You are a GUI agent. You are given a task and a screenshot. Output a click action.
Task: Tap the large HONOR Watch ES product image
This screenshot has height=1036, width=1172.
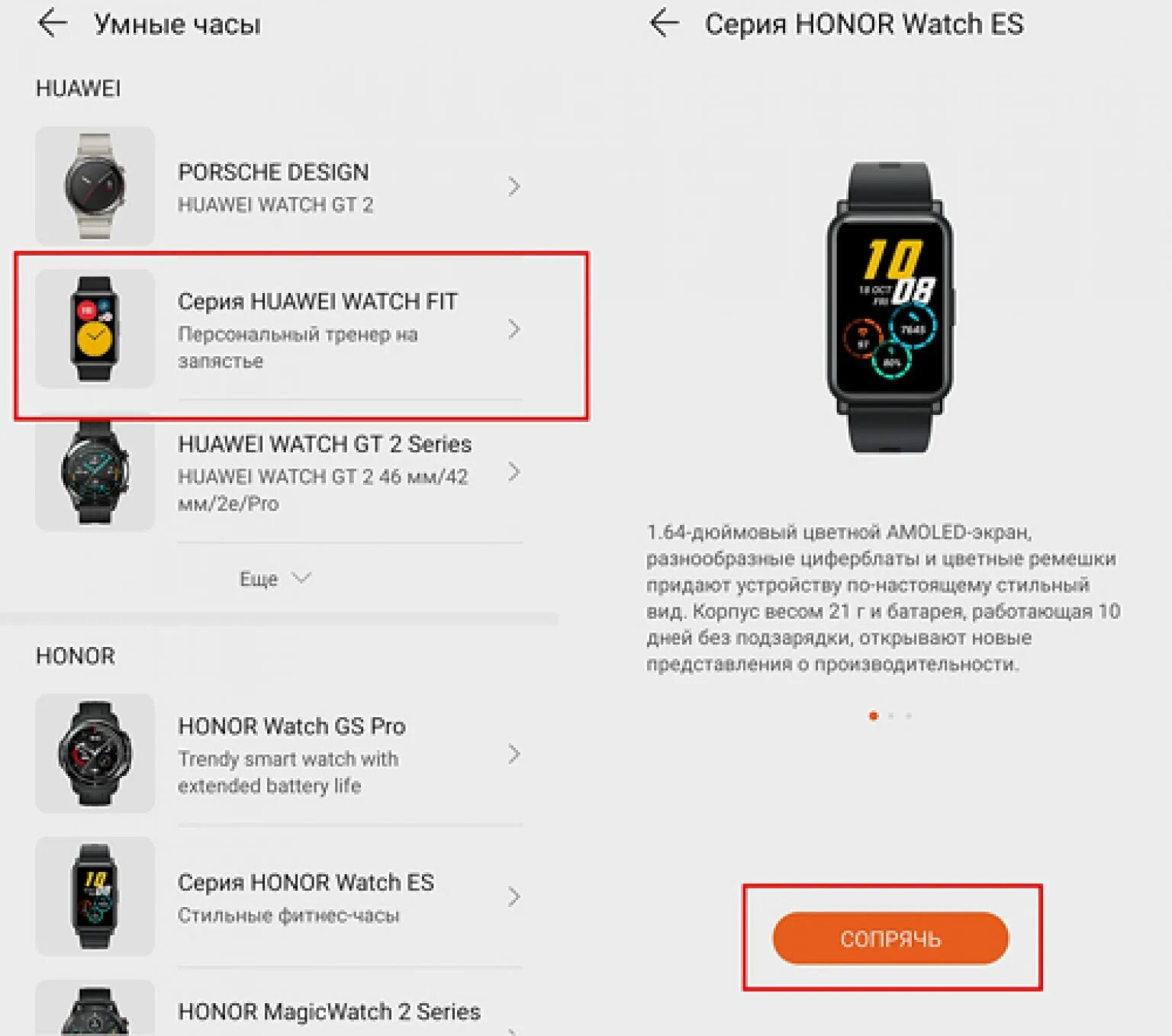click(890, 307)
